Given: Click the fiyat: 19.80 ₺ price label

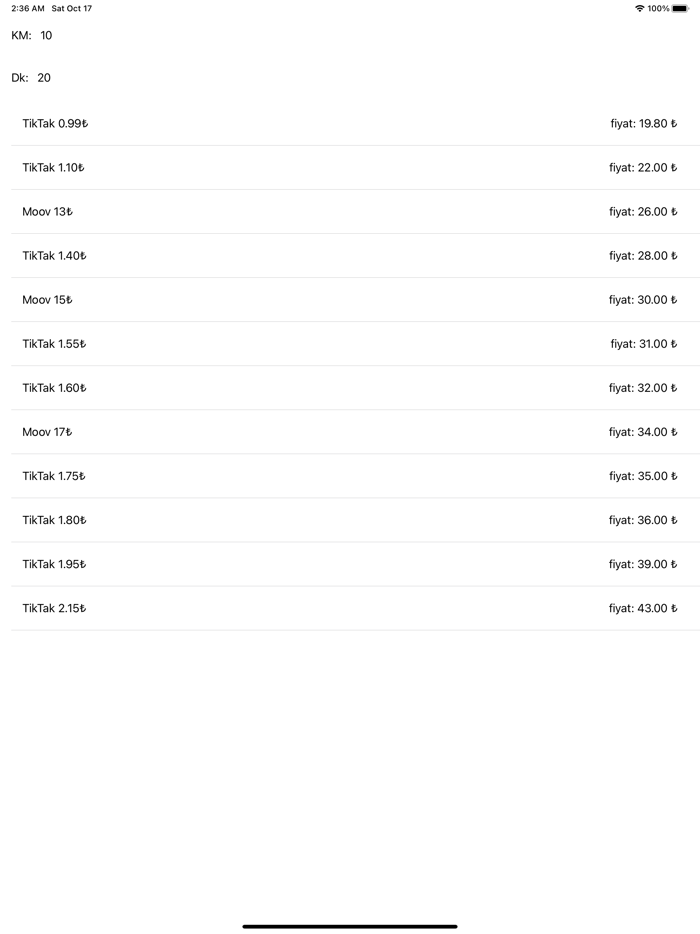Looking at the screenshot, I should tap(643, 124).
